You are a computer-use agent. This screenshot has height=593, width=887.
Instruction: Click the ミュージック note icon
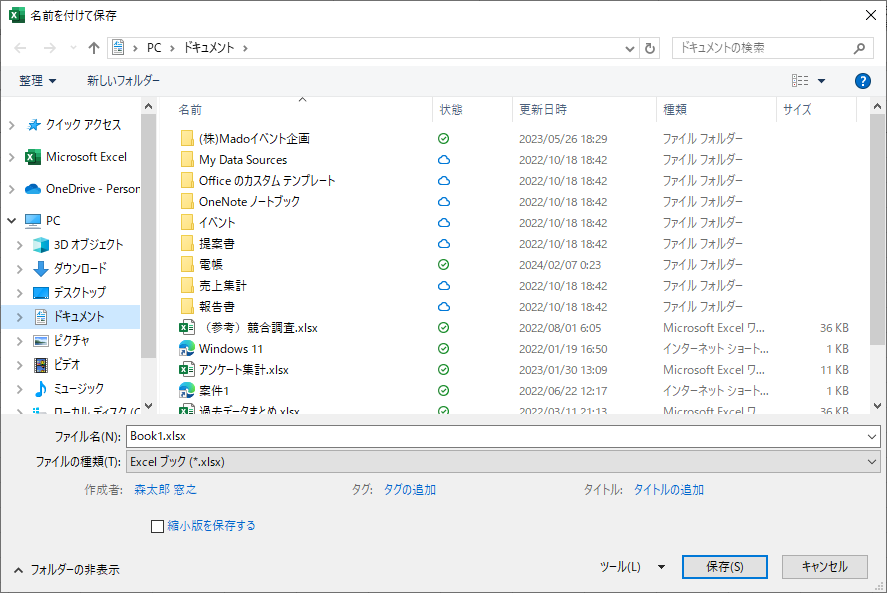(41, 389)
